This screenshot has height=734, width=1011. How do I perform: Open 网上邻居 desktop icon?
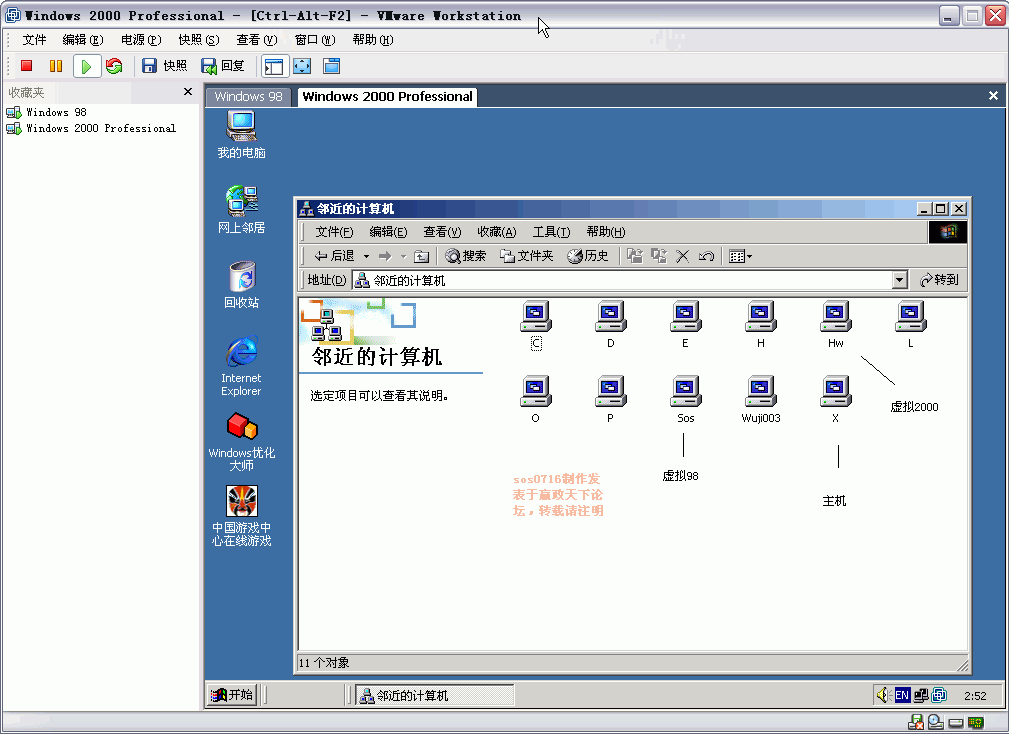click(x=241, y=210)
